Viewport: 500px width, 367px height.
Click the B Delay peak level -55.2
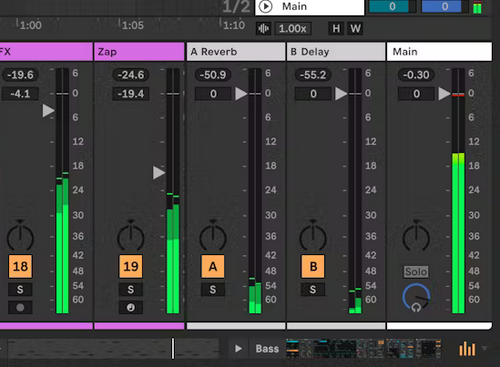tap(313, 75)
